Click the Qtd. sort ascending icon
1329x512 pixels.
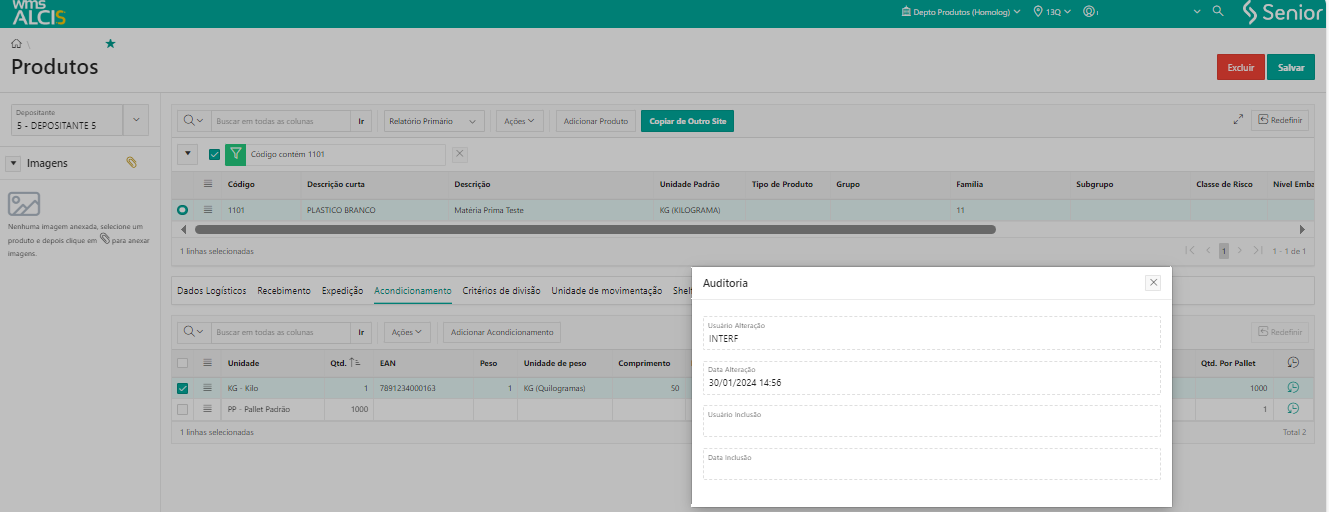(x=355, y=363)
